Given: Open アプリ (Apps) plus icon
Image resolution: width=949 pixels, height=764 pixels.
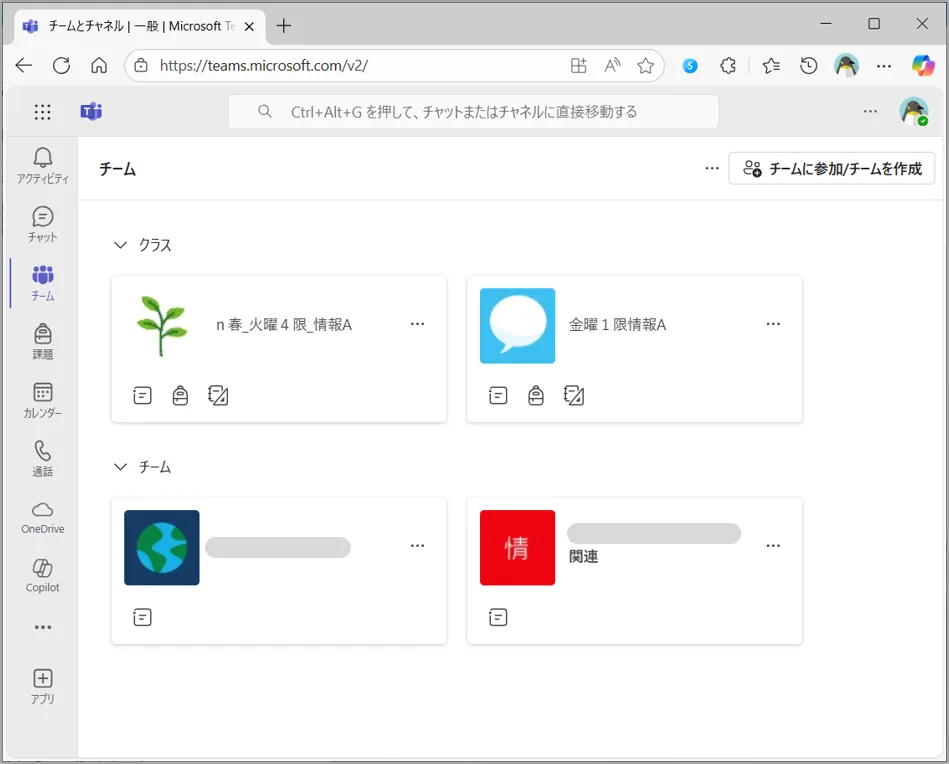Looking at the screenshot, I should click(42, 687).
